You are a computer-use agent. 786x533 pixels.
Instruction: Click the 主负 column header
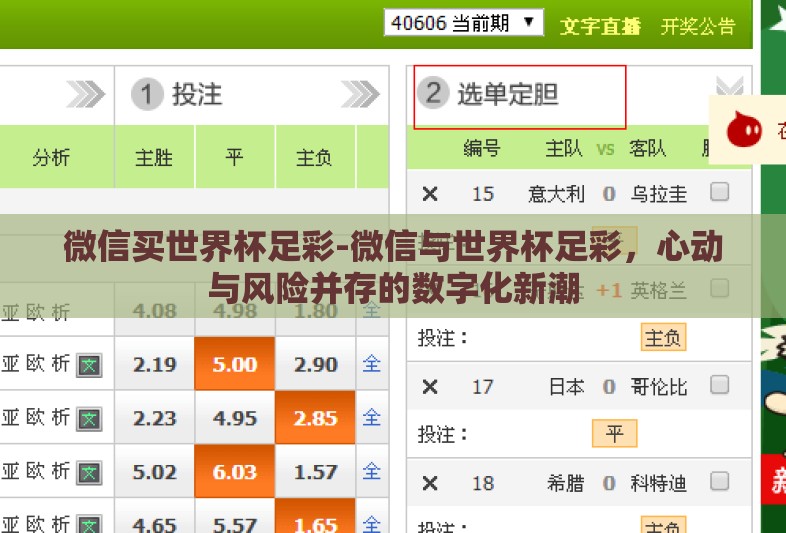(314, 157)
